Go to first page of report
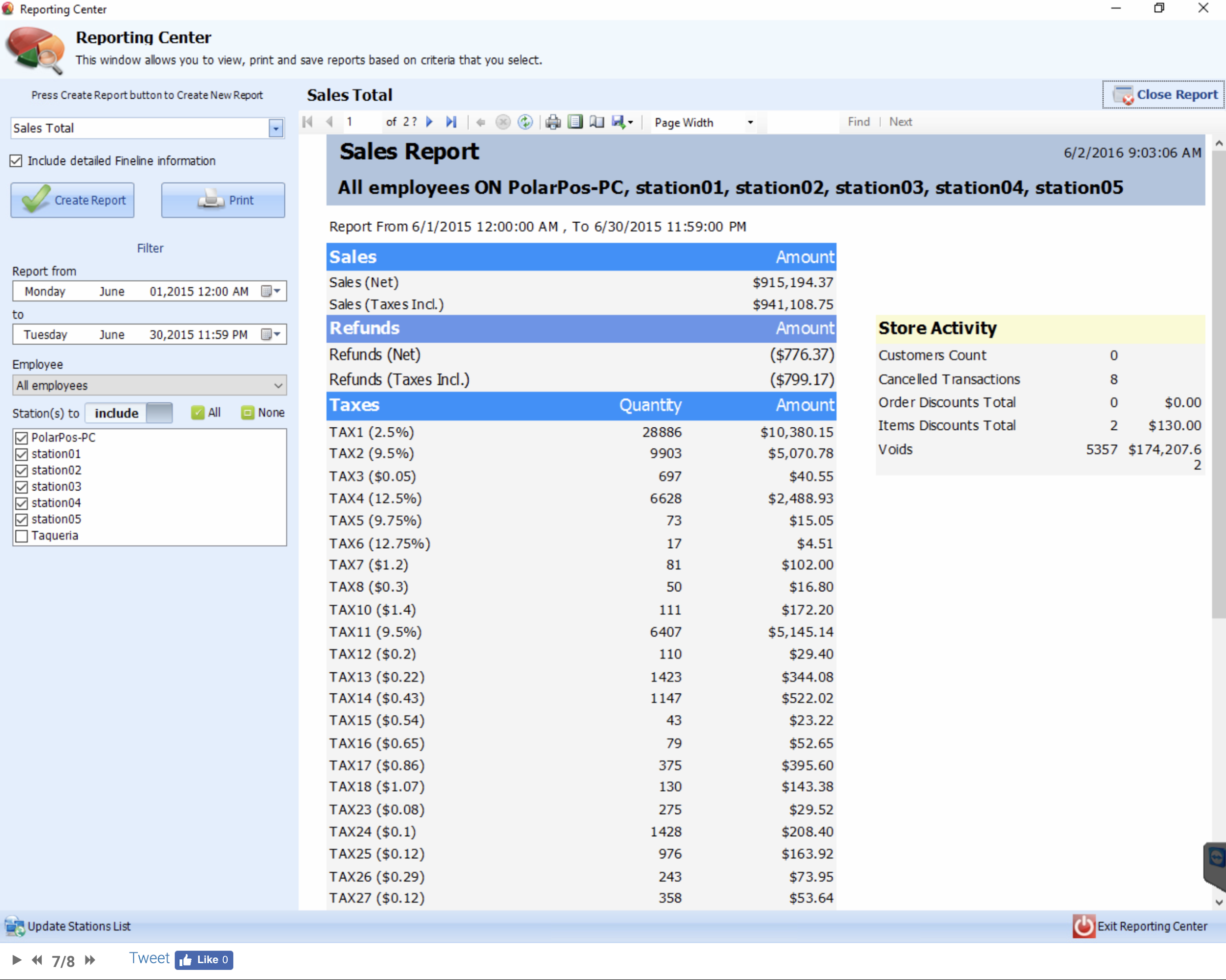 point(308,121)
